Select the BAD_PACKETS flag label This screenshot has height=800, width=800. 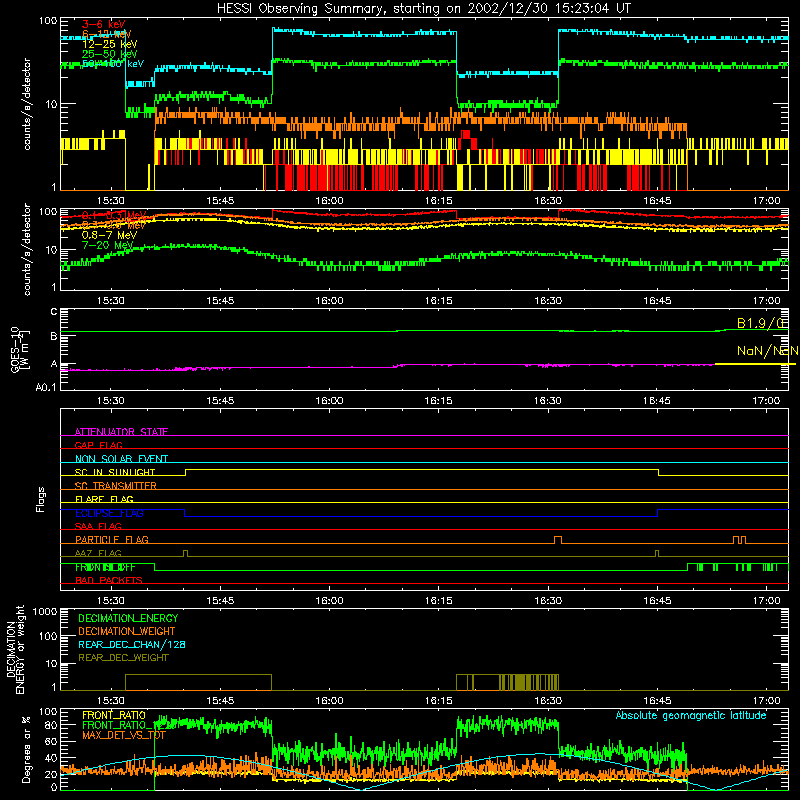point(109,580)
